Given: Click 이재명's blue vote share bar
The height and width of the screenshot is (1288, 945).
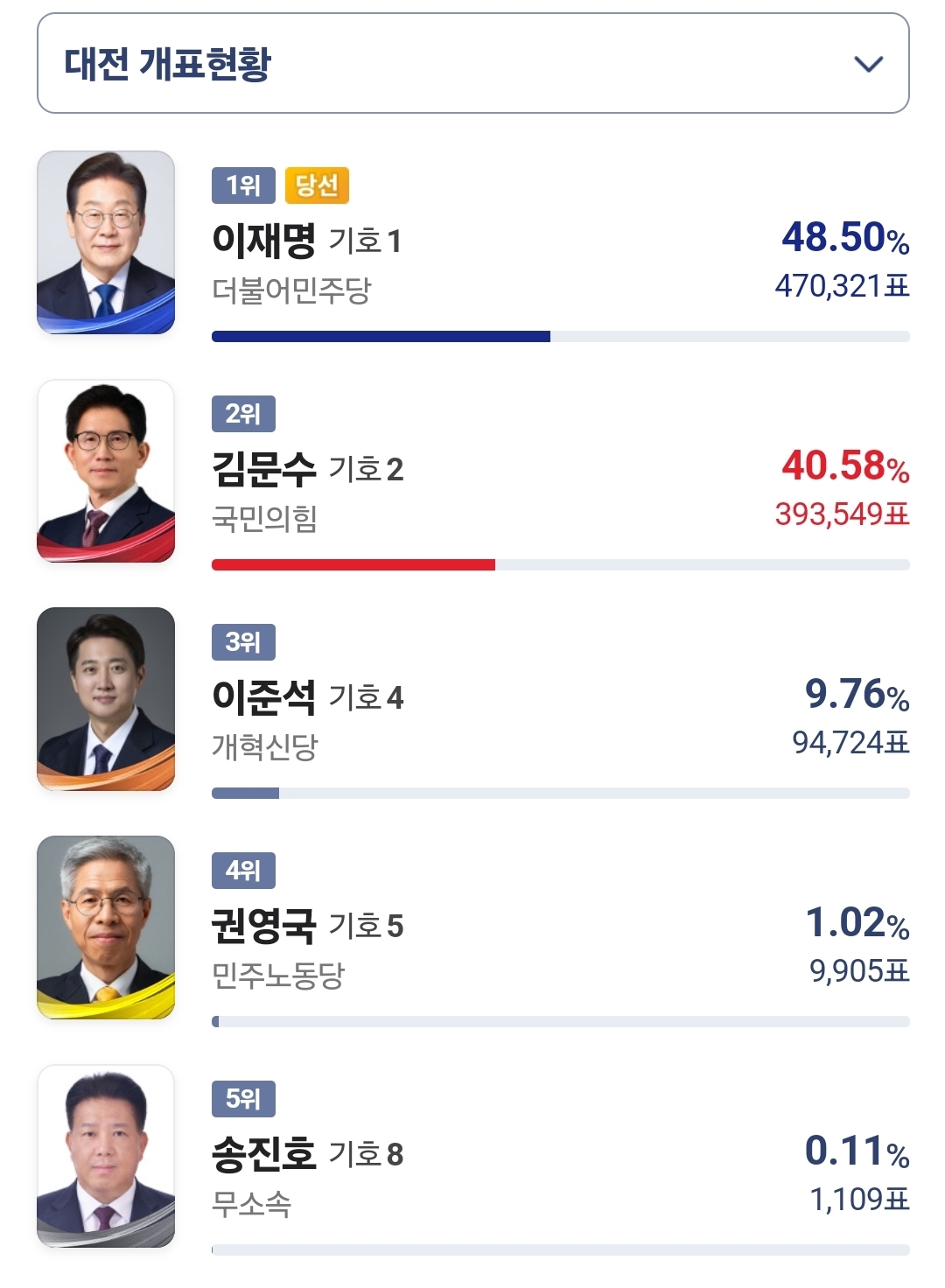Looking at the screenshot, I should pyautogui.click(x=381, y=337).
